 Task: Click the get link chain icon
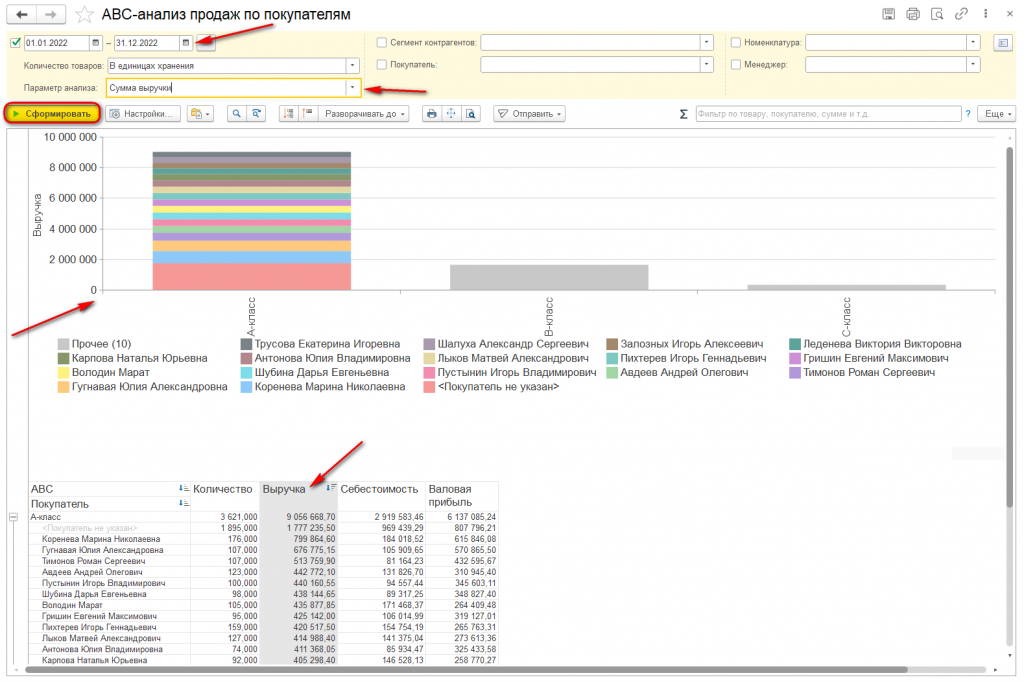coord(961,14)
